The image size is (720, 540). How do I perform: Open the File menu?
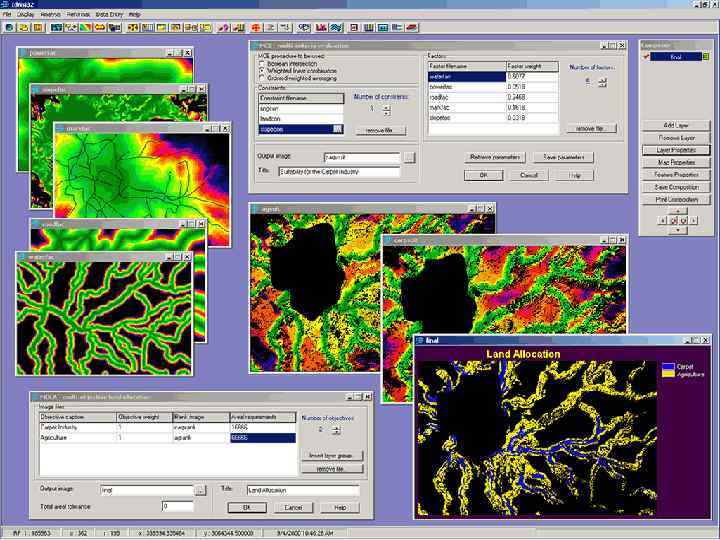tap(7, 15)
